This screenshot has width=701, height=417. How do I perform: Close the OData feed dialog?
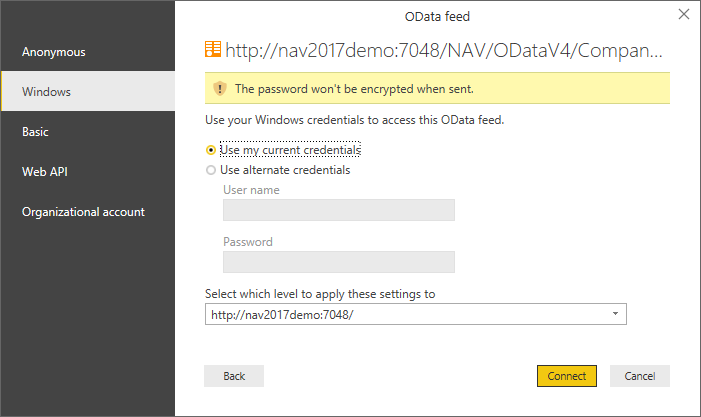pyautogui.click(x=684, y=14)
